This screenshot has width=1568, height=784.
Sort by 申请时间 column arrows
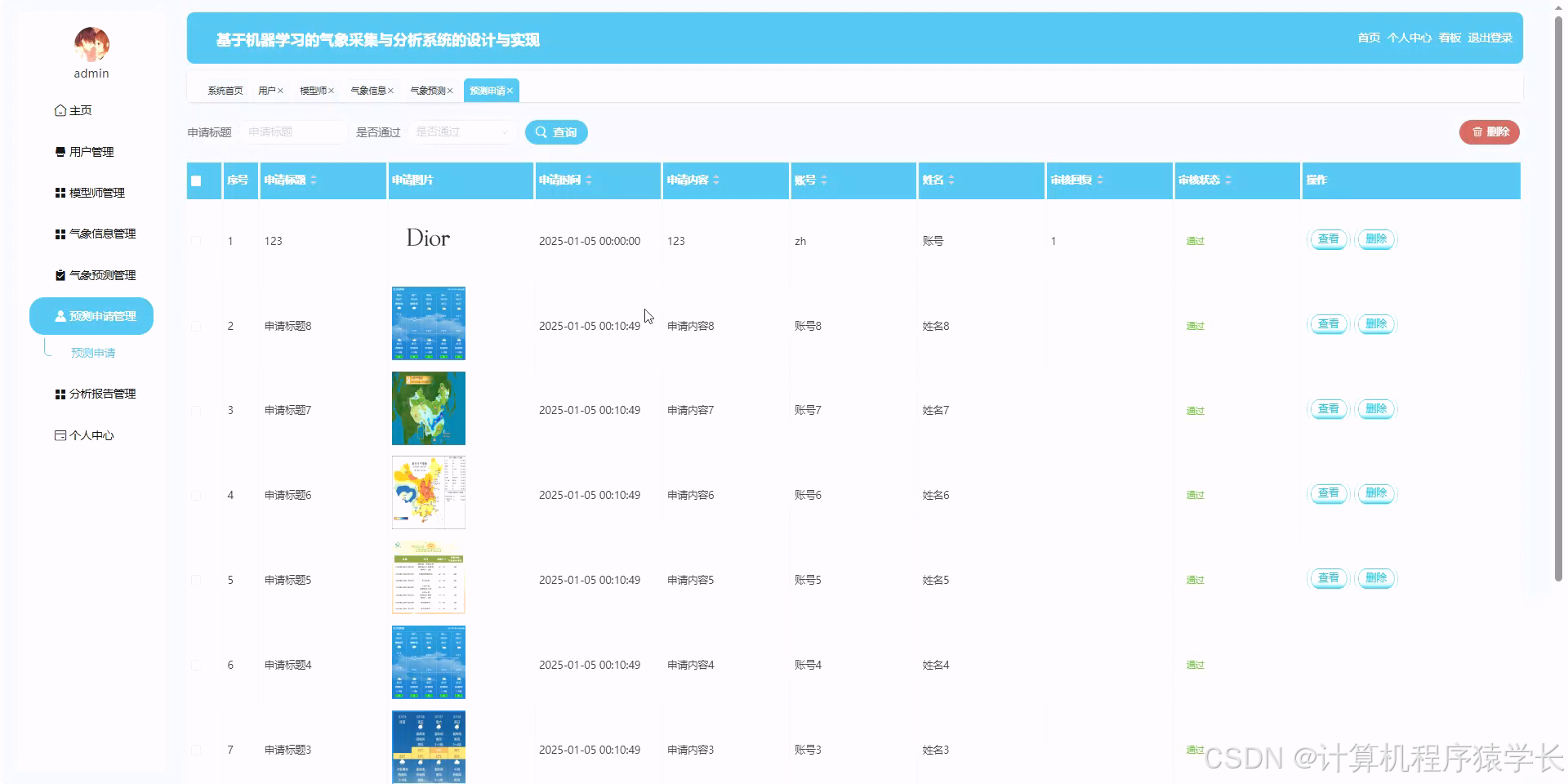pyautogui.click(x=589, y=180)
